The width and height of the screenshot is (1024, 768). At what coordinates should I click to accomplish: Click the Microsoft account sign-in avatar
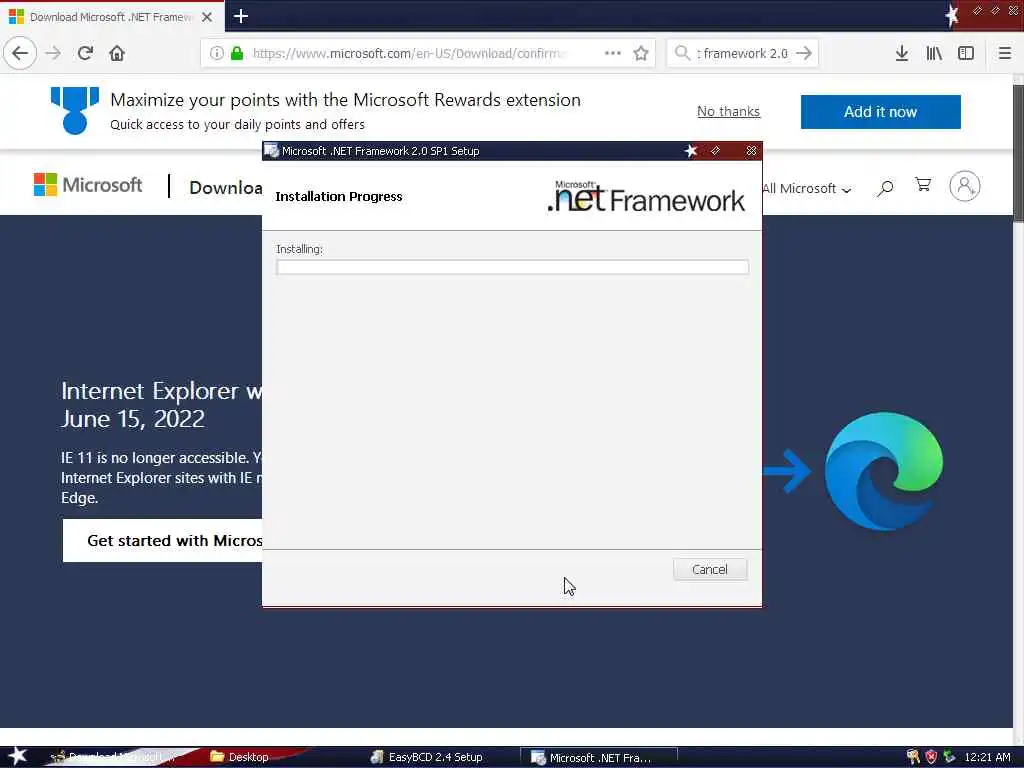tap(965, 186)
